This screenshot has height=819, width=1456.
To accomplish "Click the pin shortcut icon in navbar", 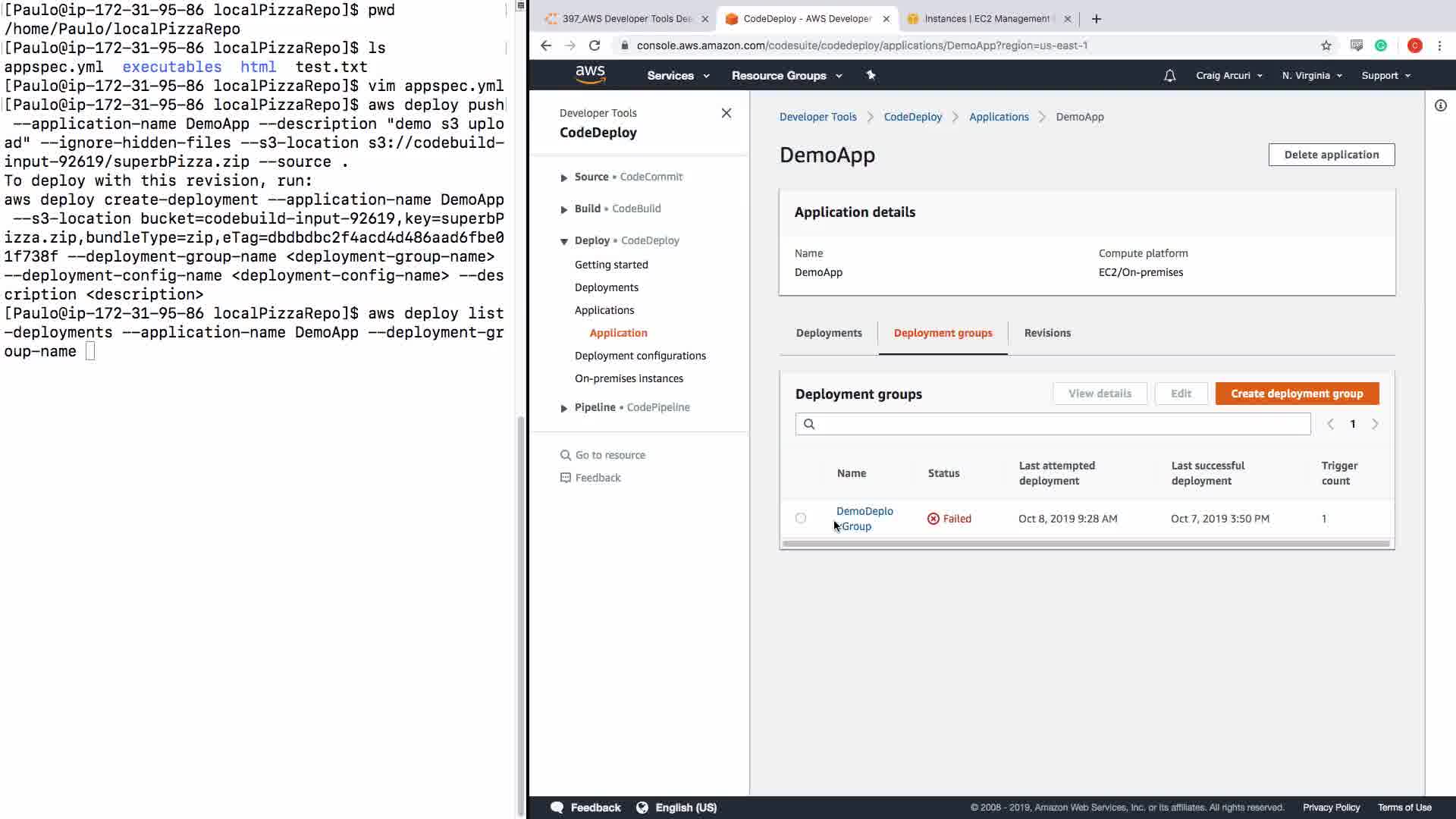I will click(x=871, y=75).
